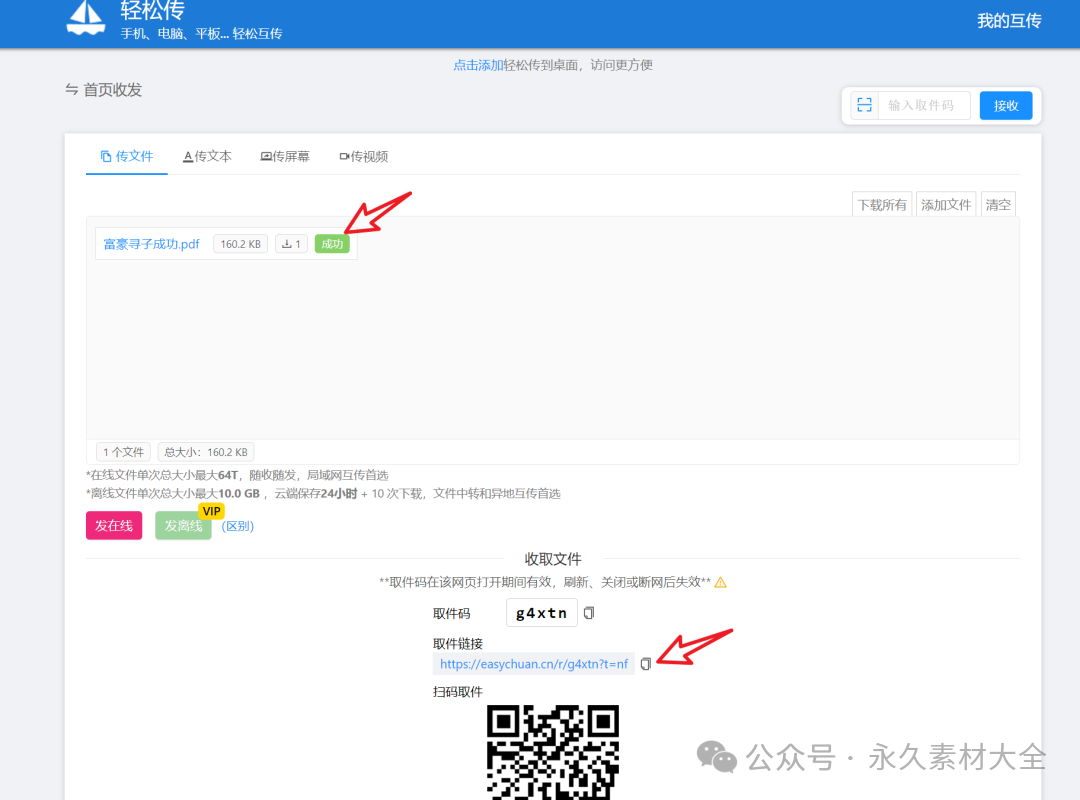This screenshot has width=1080, height=800.
Task: Click the green 成功 status badge
Action: [x=332, y=243]
